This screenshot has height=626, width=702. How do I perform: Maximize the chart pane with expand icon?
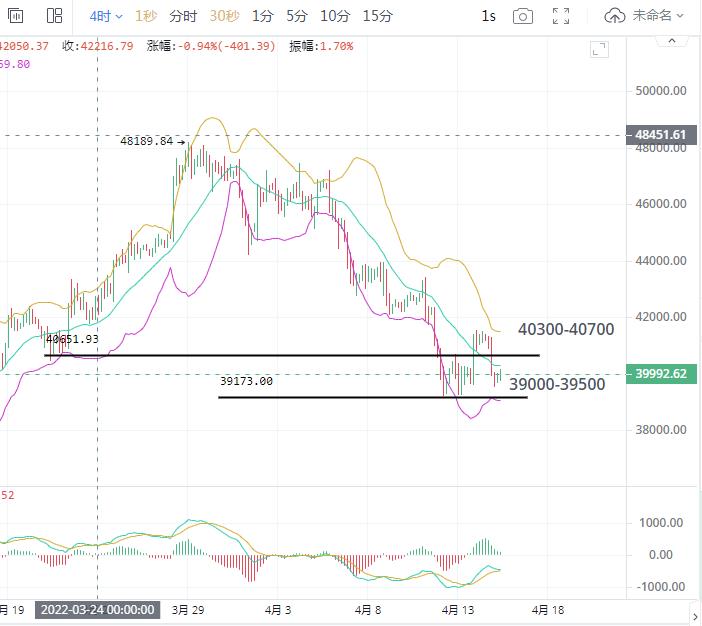click(599, 48)
